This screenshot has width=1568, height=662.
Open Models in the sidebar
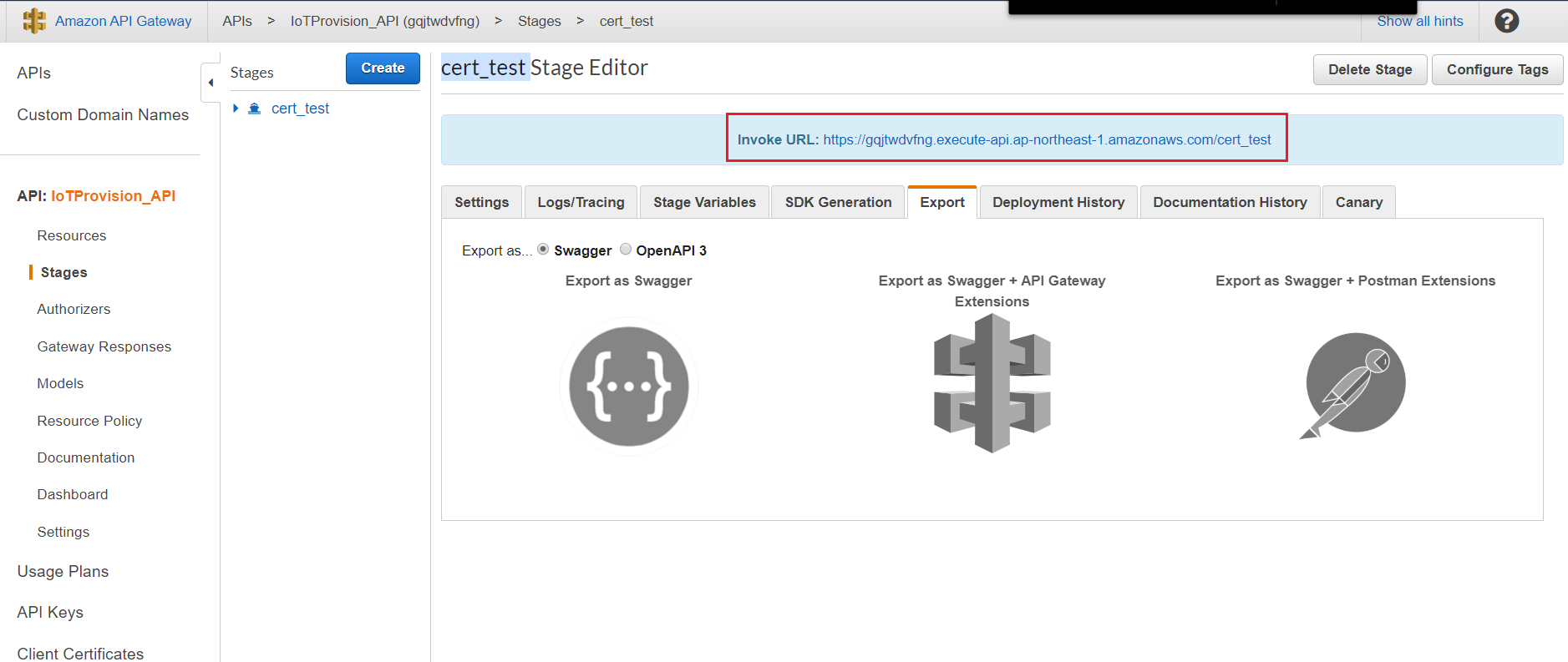tap(60, 383)
